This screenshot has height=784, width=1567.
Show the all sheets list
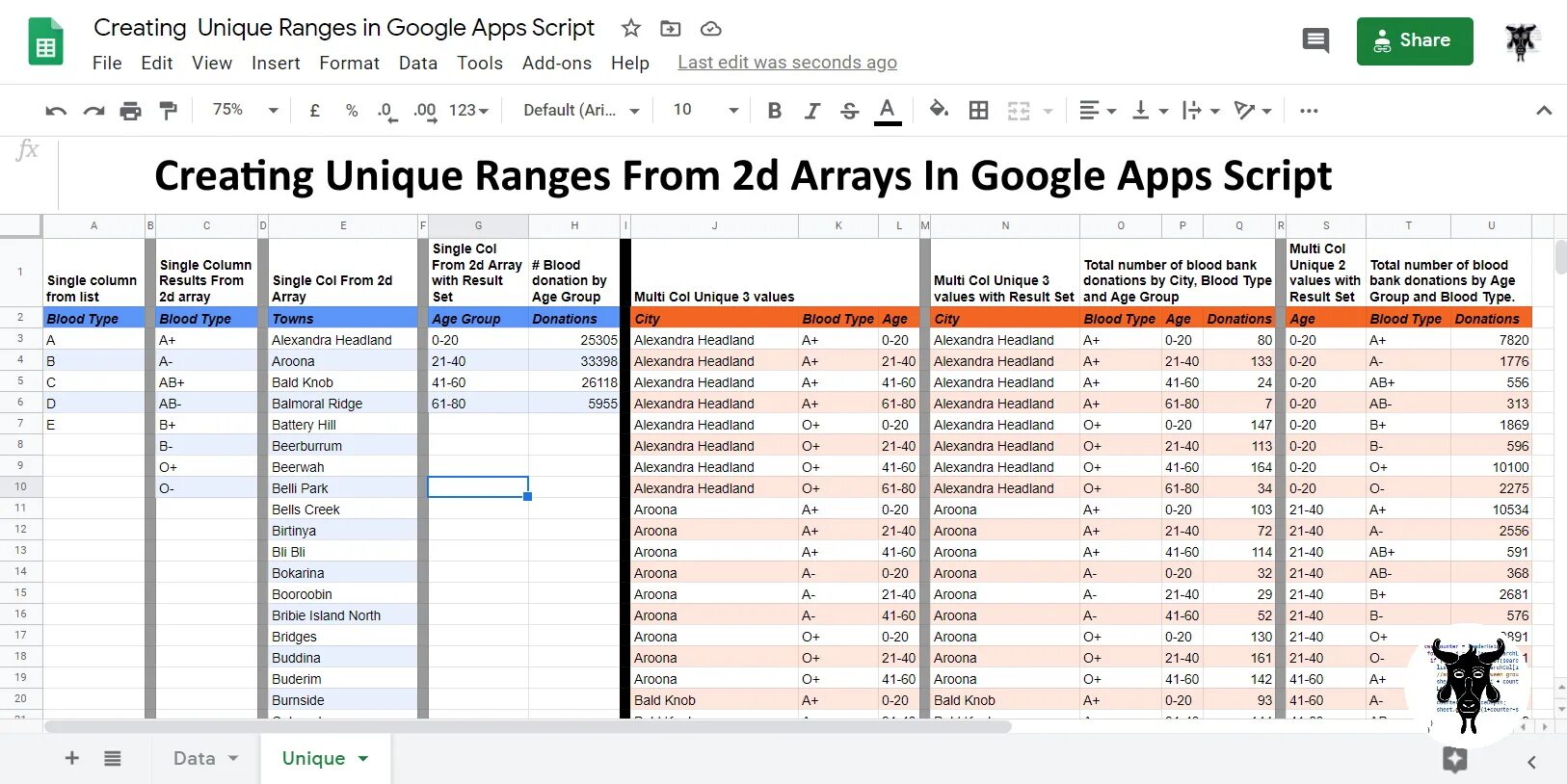[113, 758]
